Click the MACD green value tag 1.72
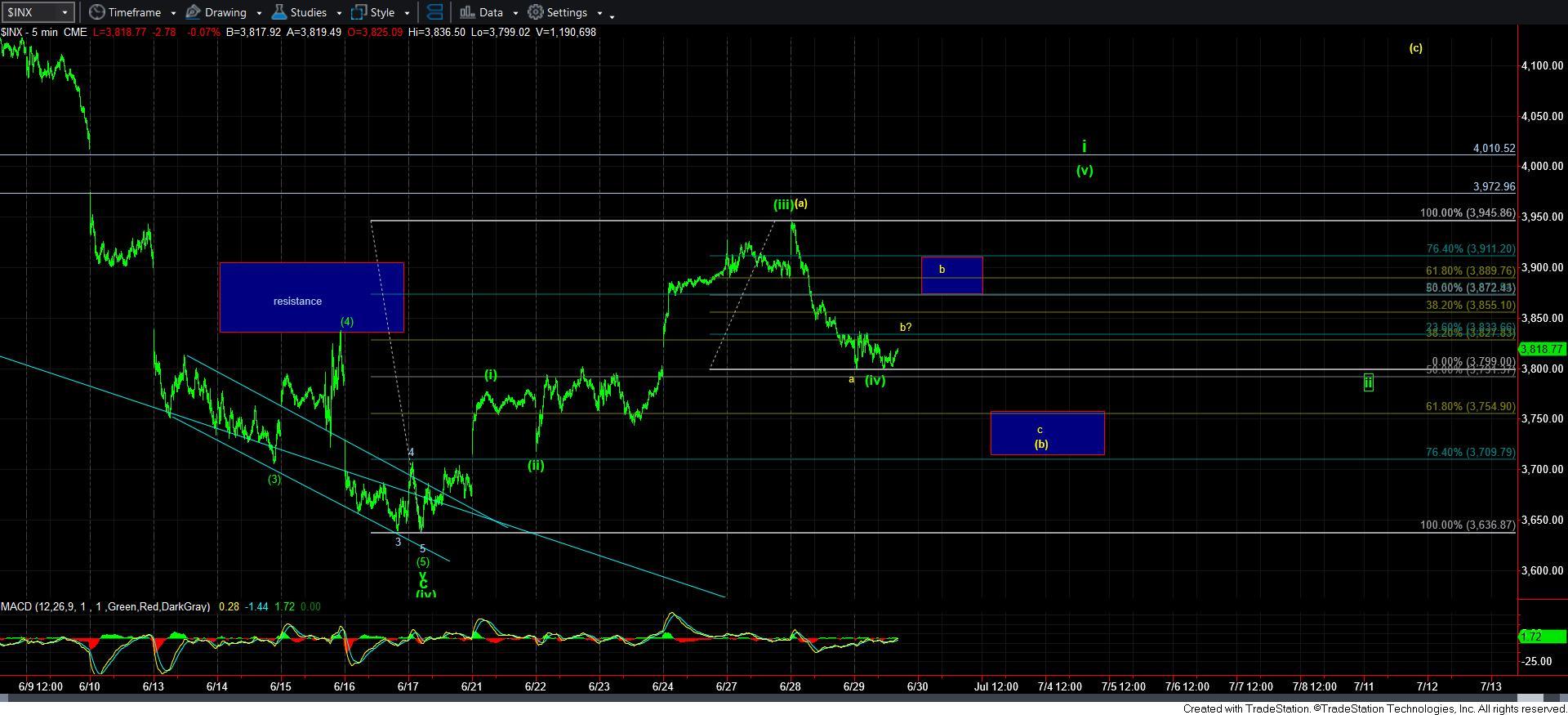The height and width of the screenshot is (715, 1568). (1542, 636)
